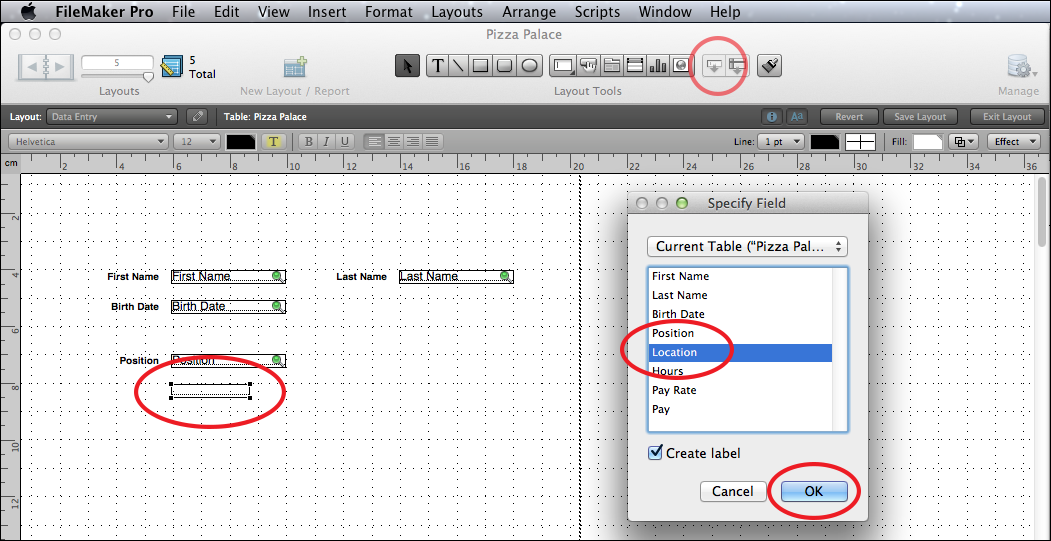This screenshot has height=541, width=1051.
Task: Click the layout number input box
Action: pos(117,62)
